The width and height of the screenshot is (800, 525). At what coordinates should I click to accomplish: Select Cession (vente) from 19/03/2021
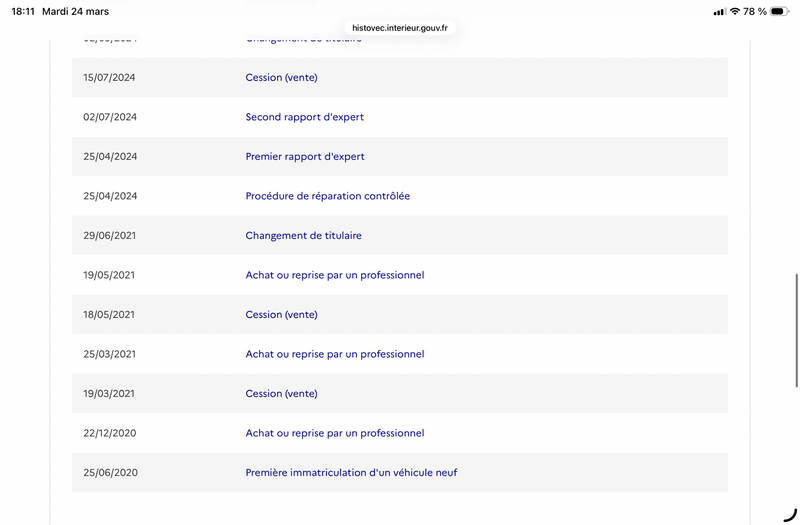[281, 393]
